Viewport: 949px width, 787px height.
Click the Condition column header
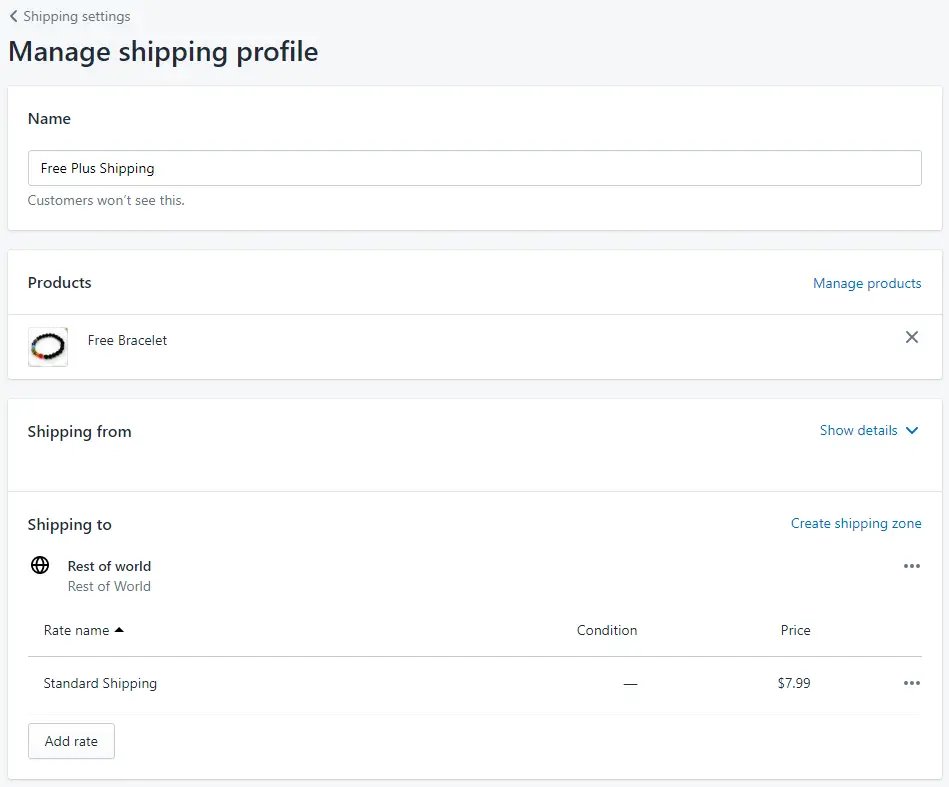pyautogui.click(x=606, y=630)
